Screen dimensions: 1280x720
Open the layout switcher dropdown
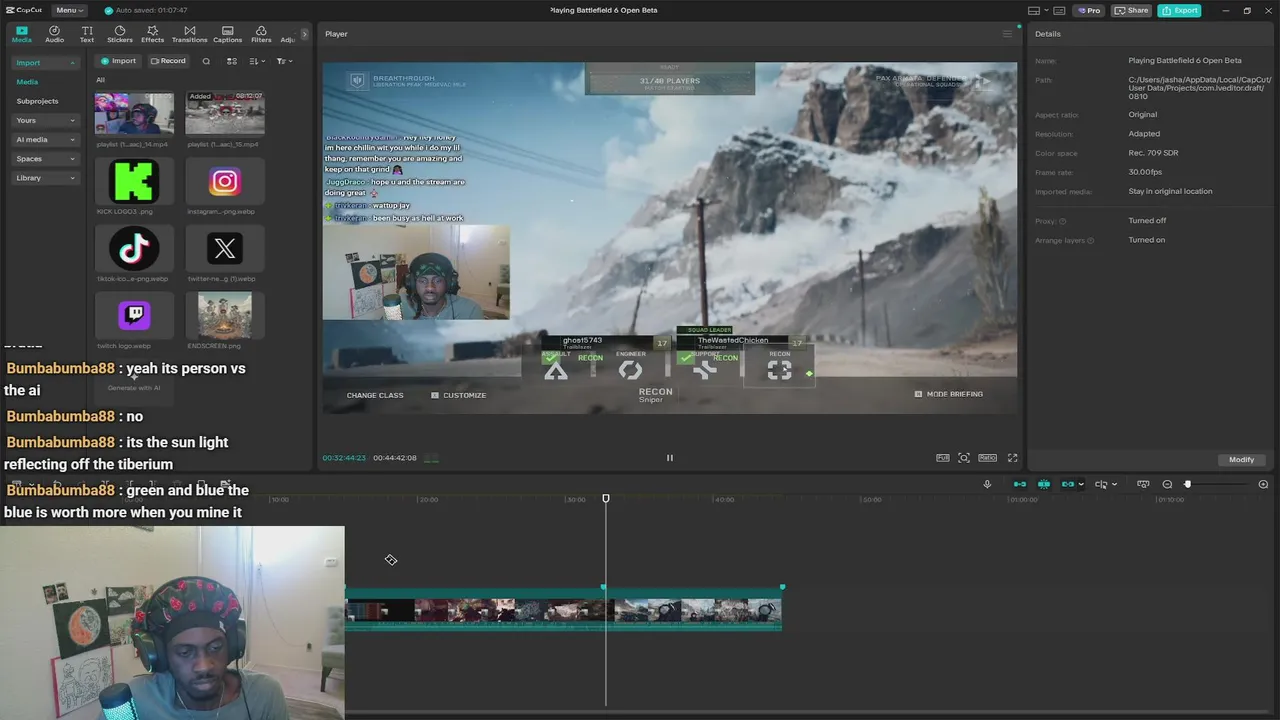pos(1037,10)
